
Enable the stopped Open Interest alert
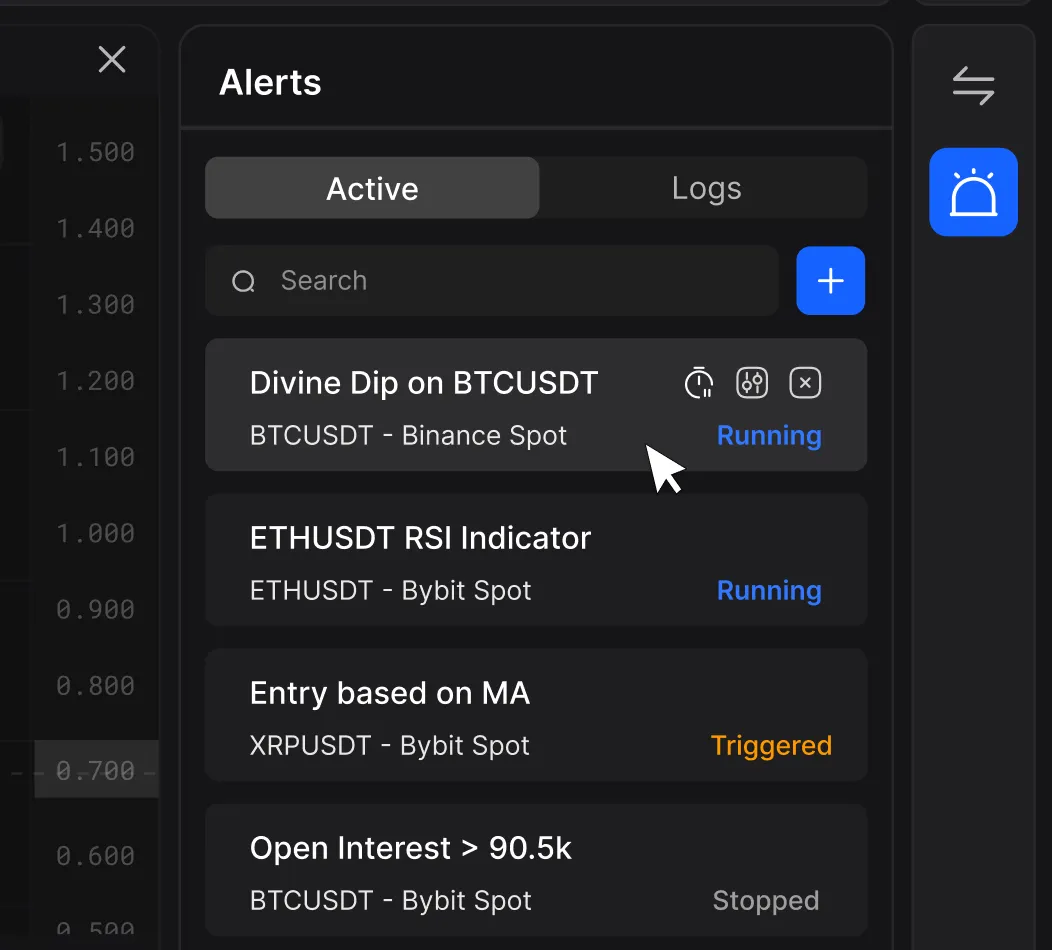[766, 900]
